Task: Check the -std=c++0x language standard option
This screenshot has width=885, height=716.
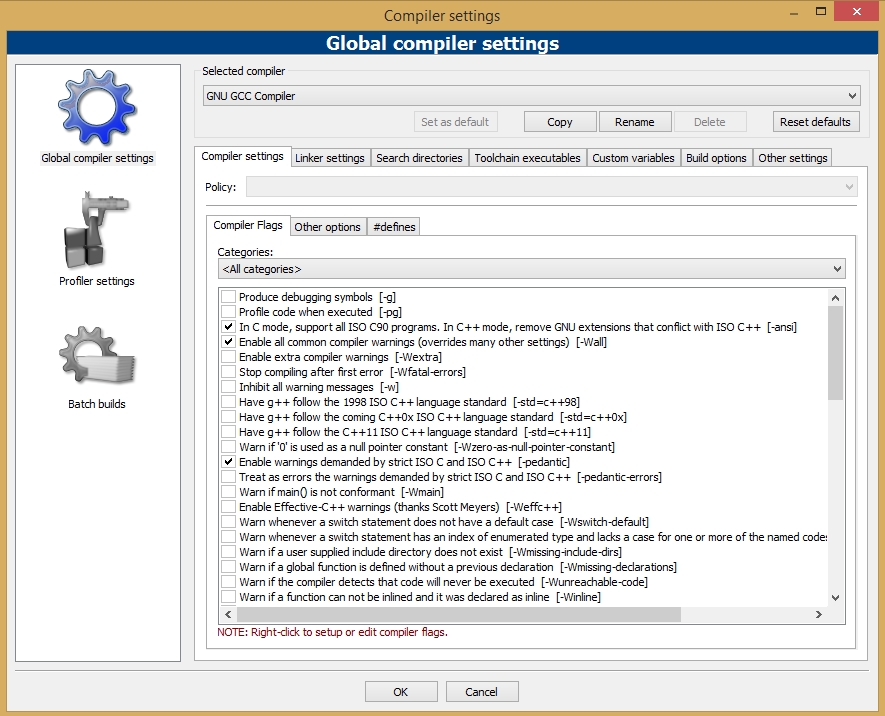Action: pyautogui.click(x=228, y=417)
